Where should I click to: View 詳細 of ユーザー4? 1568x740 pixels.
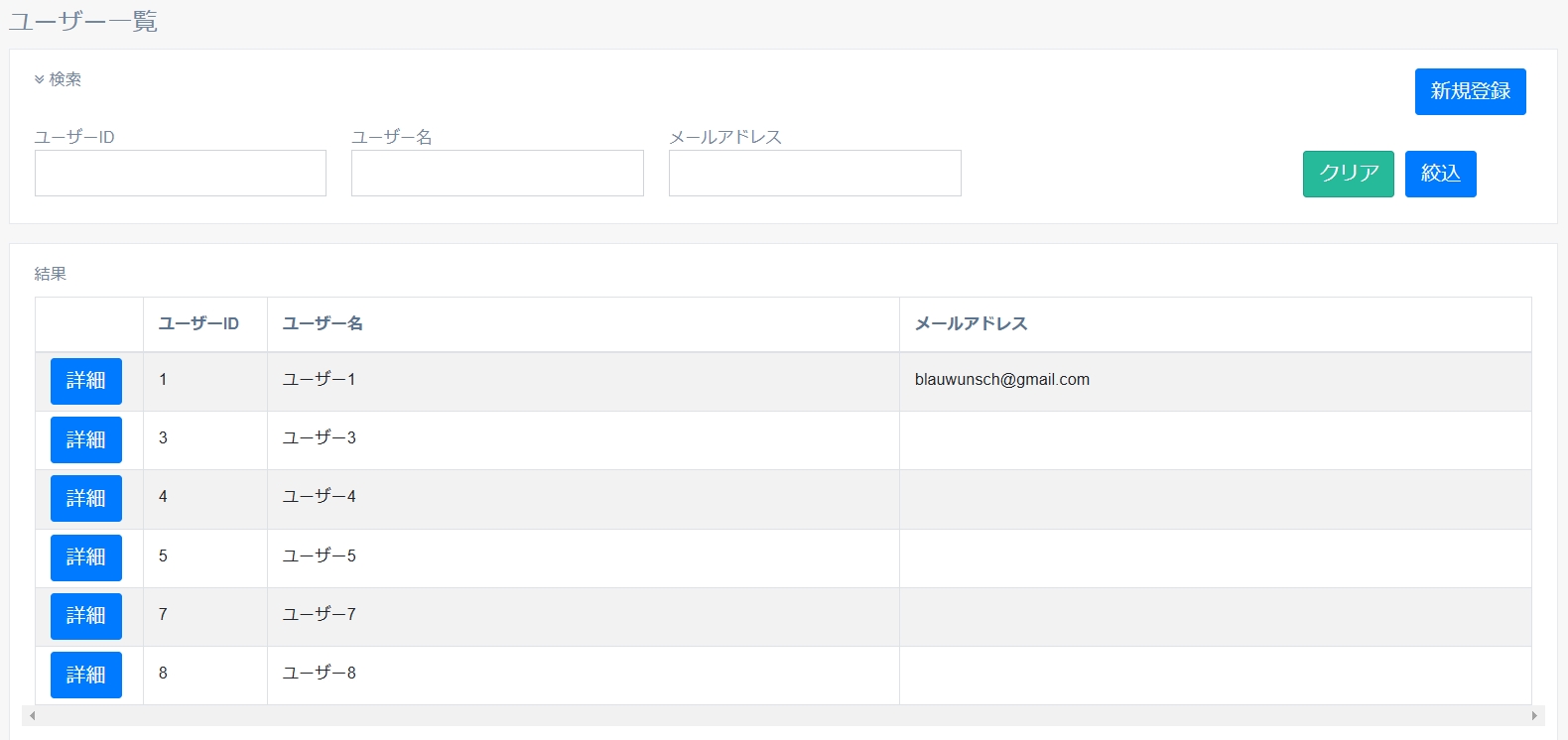(x=86, y=498)
